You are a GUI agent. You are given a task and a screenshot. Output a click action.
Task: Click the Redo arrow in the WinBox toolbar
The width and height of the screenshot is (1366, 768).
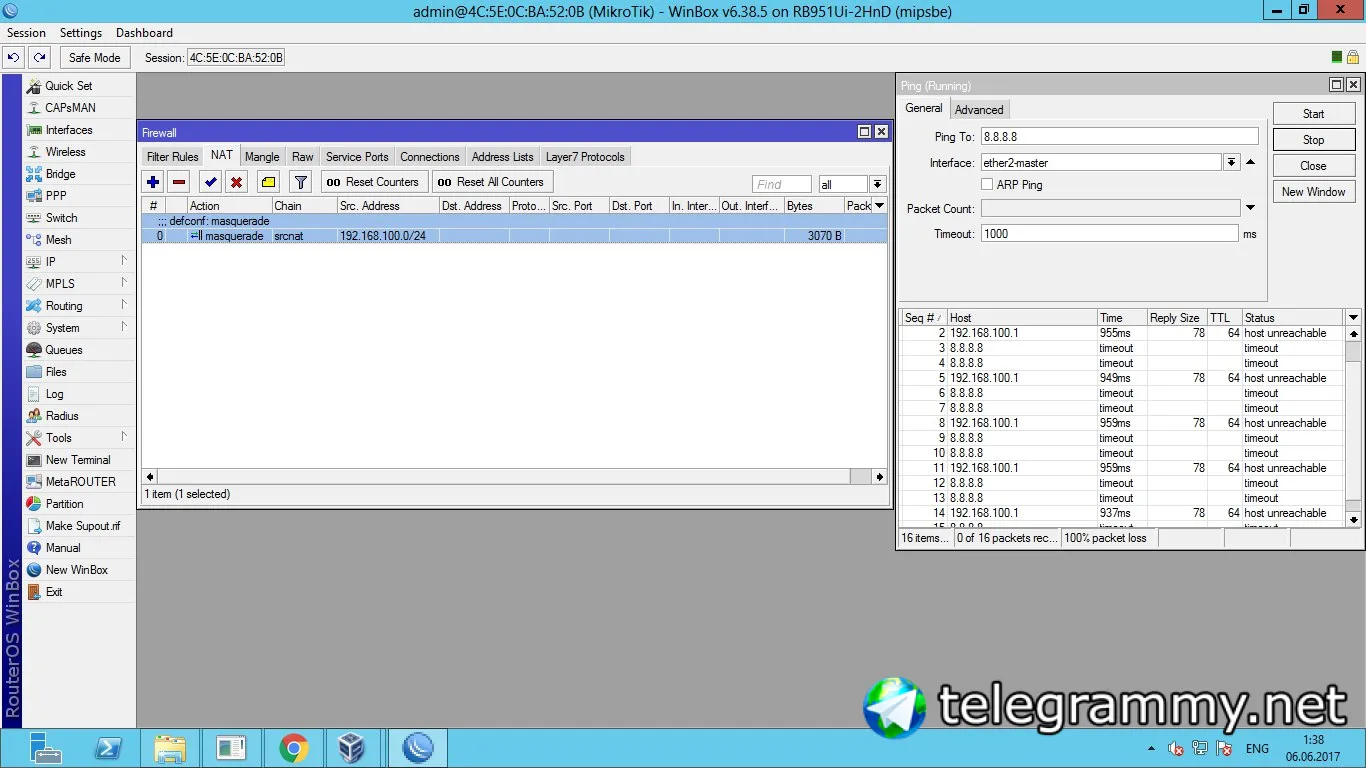coord(39,58)
